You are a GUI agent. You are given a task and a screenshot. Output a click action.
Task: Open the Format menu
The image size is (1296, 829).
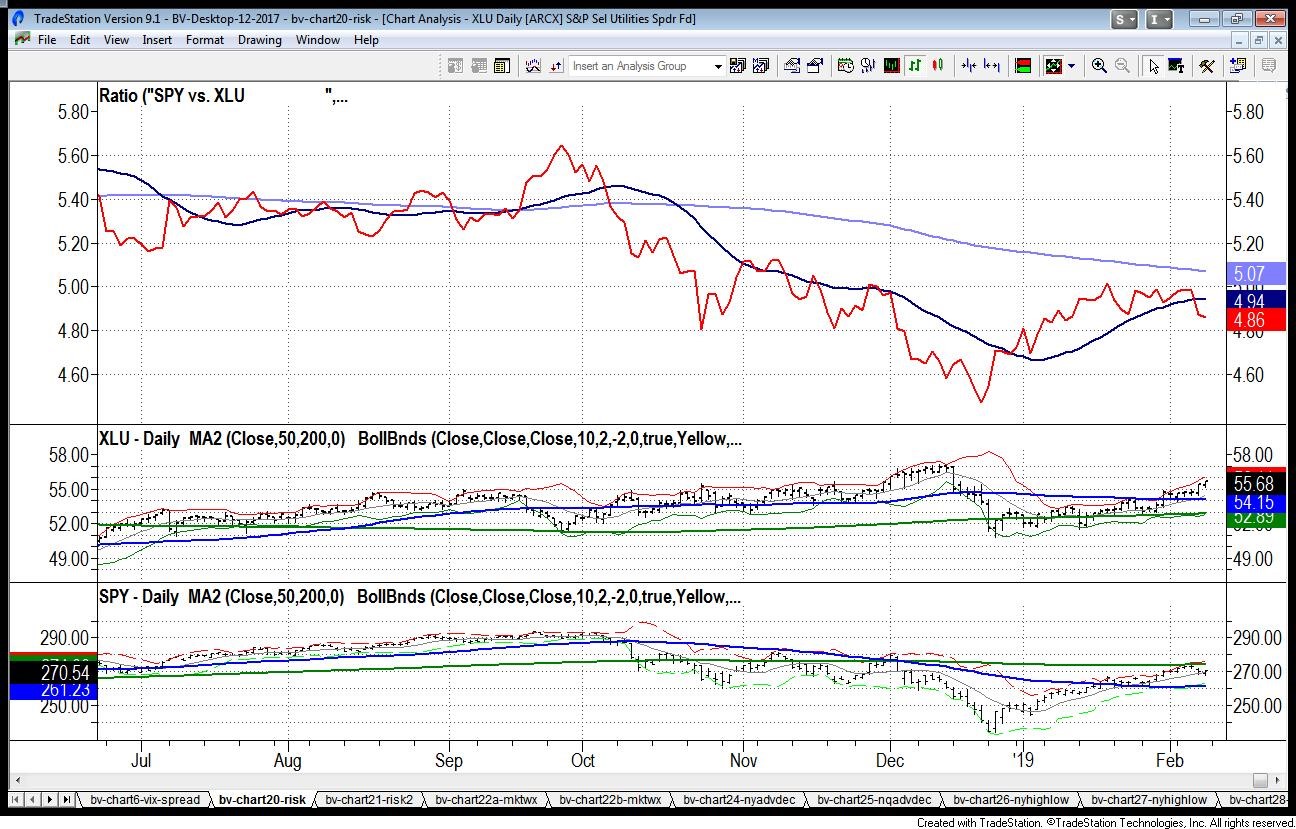205,40
